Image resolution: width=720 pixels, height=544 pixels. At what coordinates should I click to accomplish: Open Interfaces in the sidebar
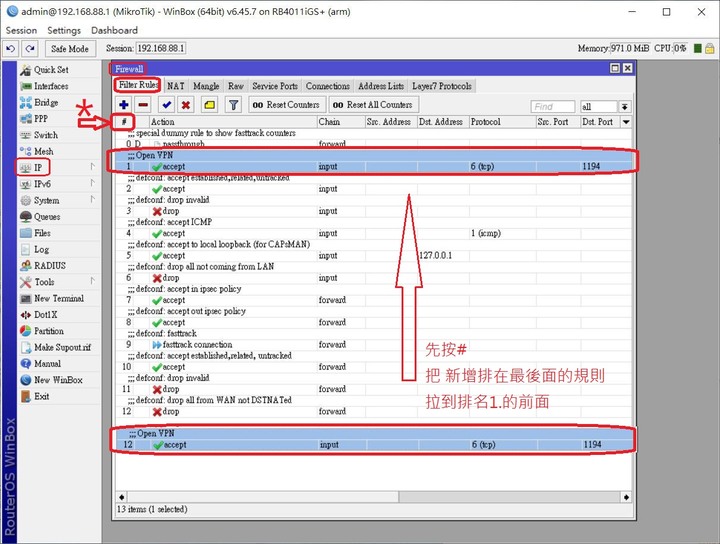pyautogui.click(x=51, y=86)
